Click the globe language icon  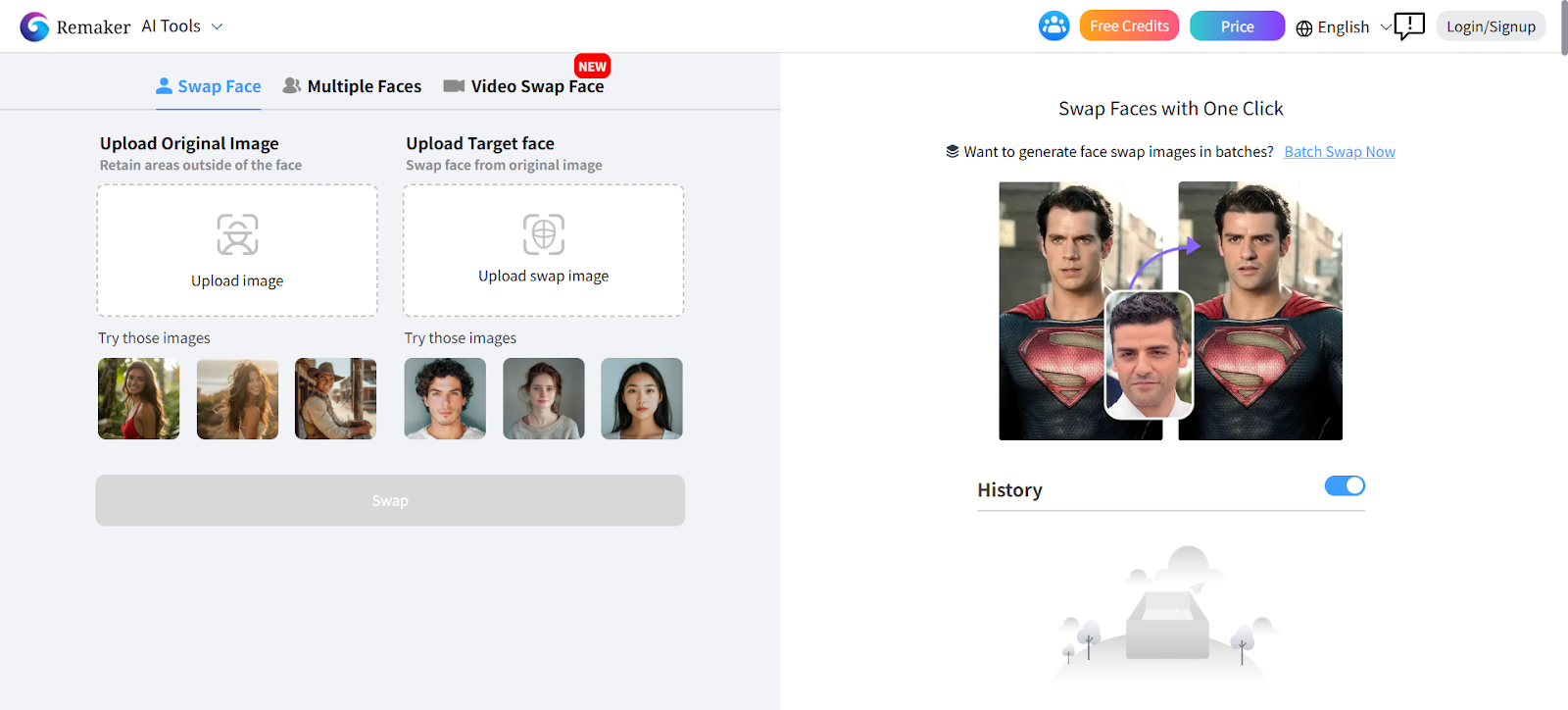click(1304, 28)
